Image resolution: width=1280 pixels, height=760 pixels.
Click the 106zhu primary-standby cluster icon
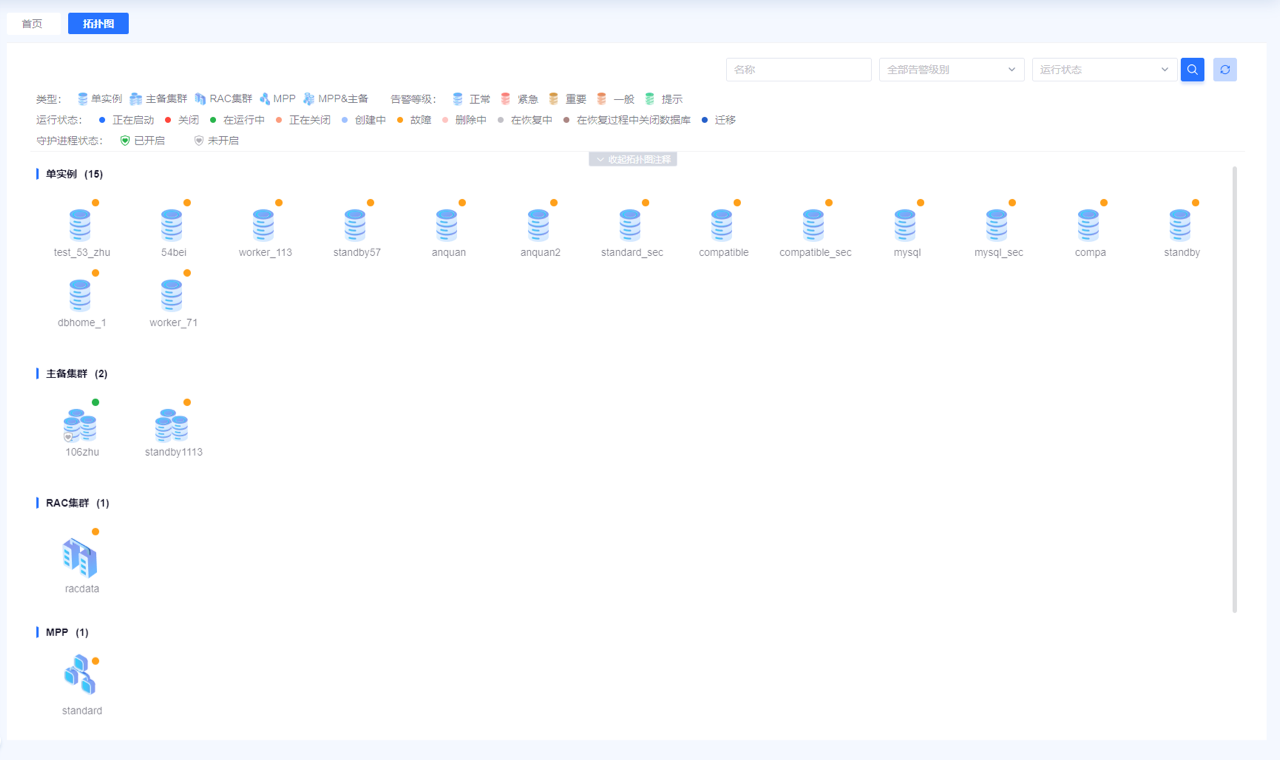coord(80,426)
